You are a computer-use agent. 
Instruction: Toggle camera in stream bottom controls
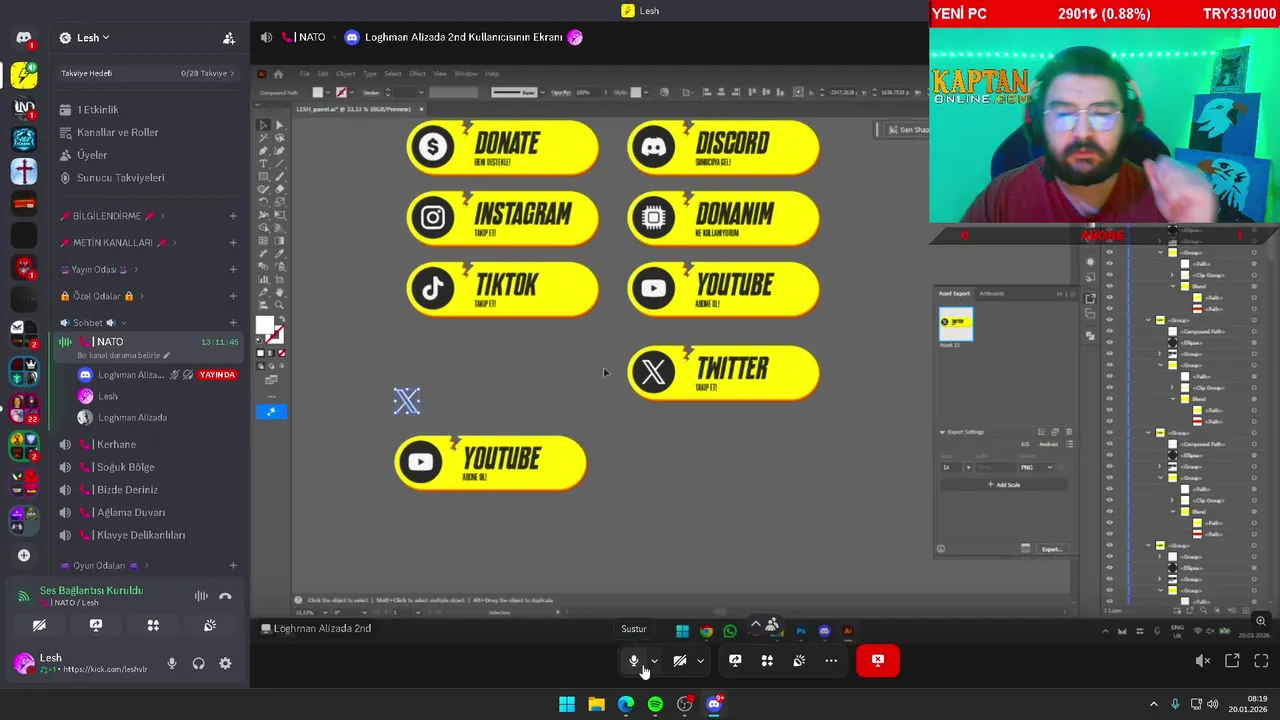point(680,660)
